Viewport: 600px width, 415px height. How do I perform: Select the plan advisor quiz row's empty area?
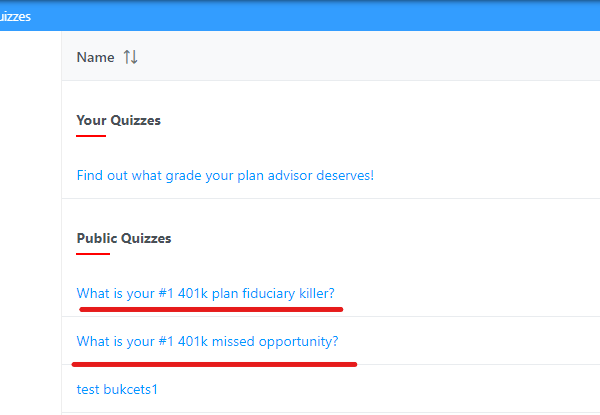486,175
